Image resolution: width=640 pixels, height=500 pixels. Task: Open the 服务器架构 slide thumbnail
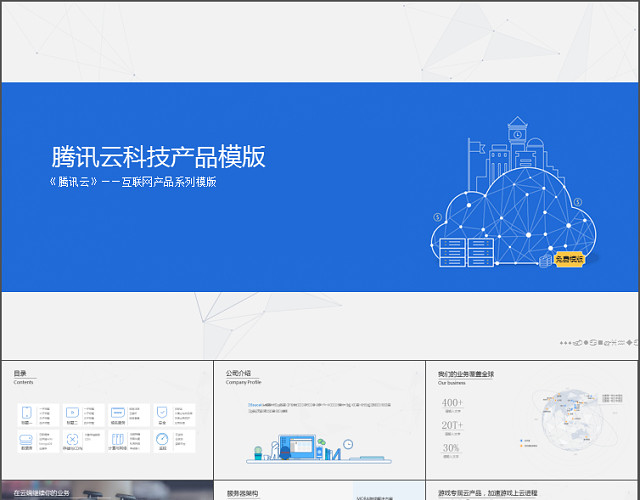(x=320, y=491)
